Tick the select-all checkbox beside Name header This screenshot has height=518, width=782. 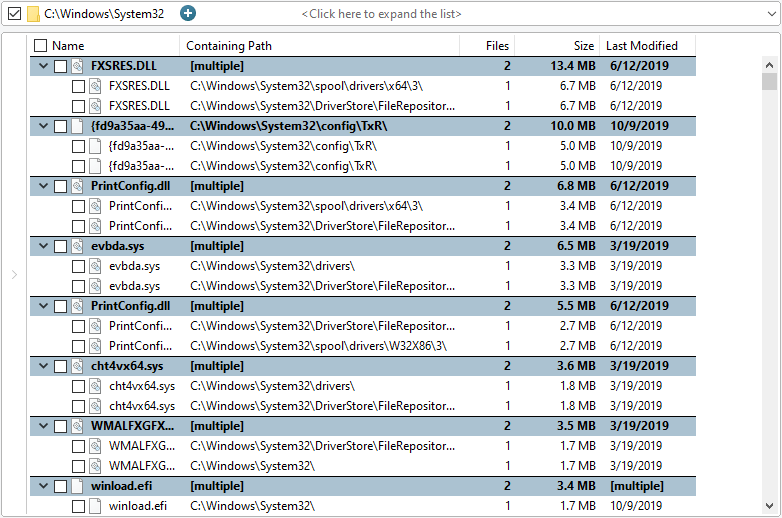pos(40,46)
